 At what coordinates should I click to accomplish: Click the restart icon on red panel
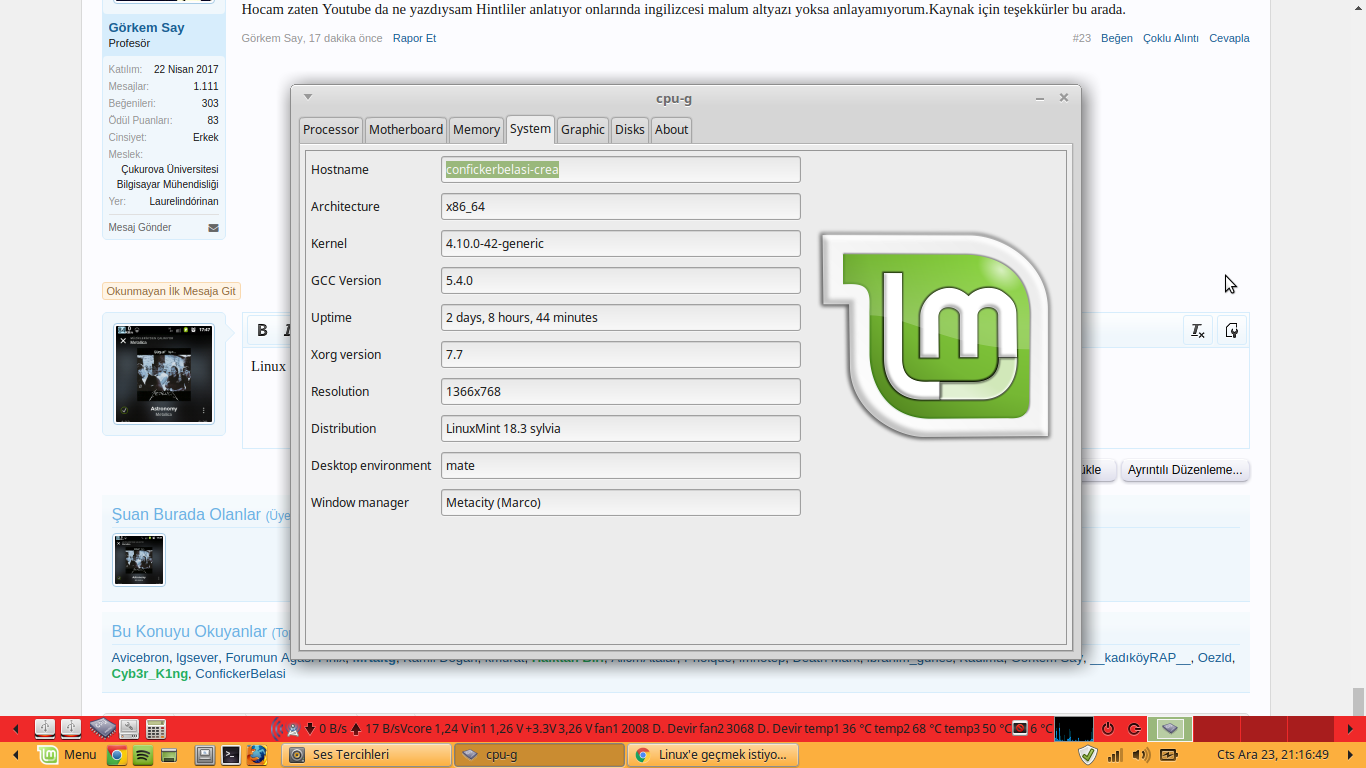(x=1134, y=728)
